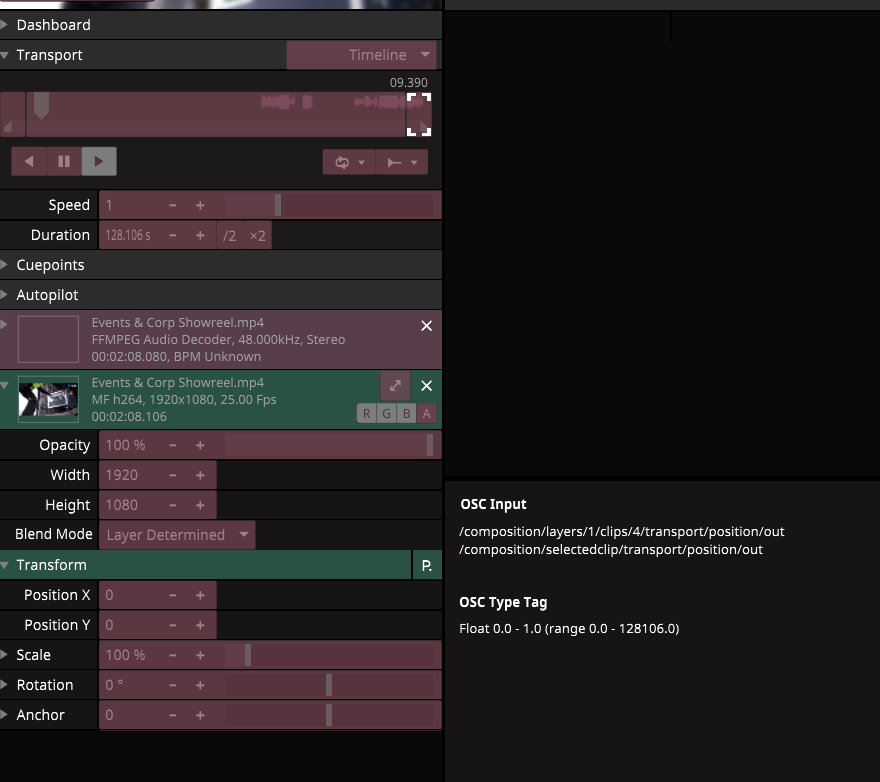880x782 pixels.
Task: Double the duration with ×2
Action: 258,235
